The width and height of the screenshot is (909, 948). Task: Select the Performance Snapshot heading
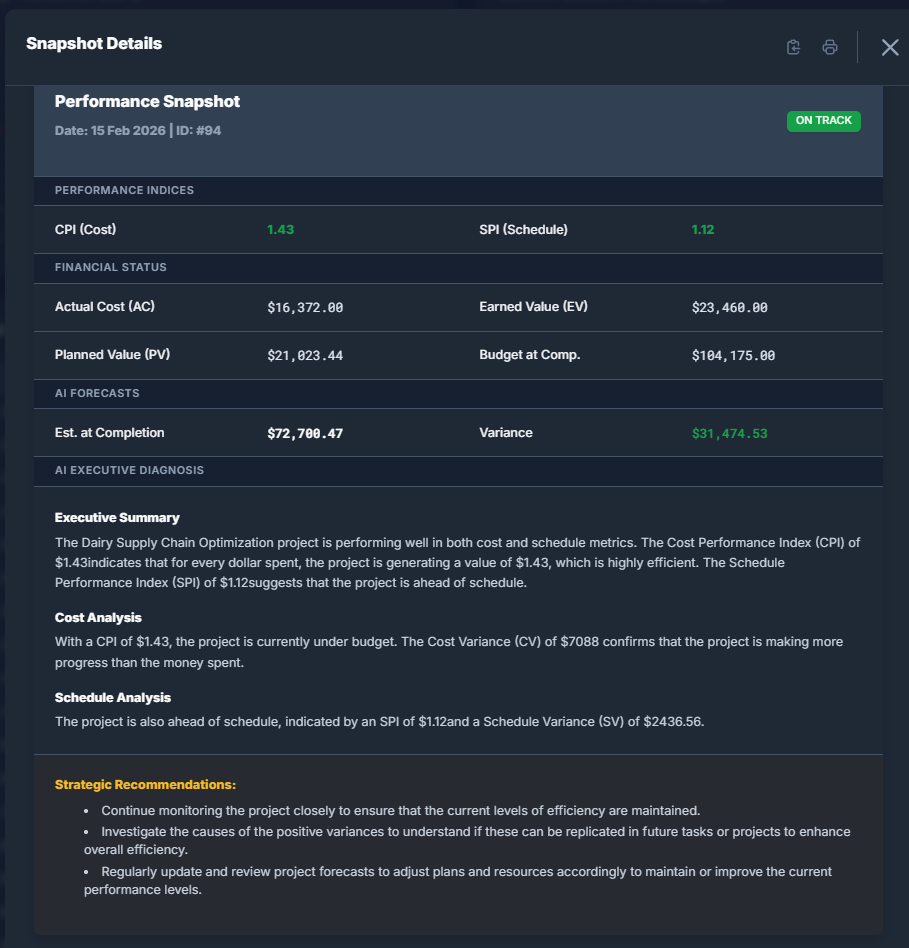point(147,101)
